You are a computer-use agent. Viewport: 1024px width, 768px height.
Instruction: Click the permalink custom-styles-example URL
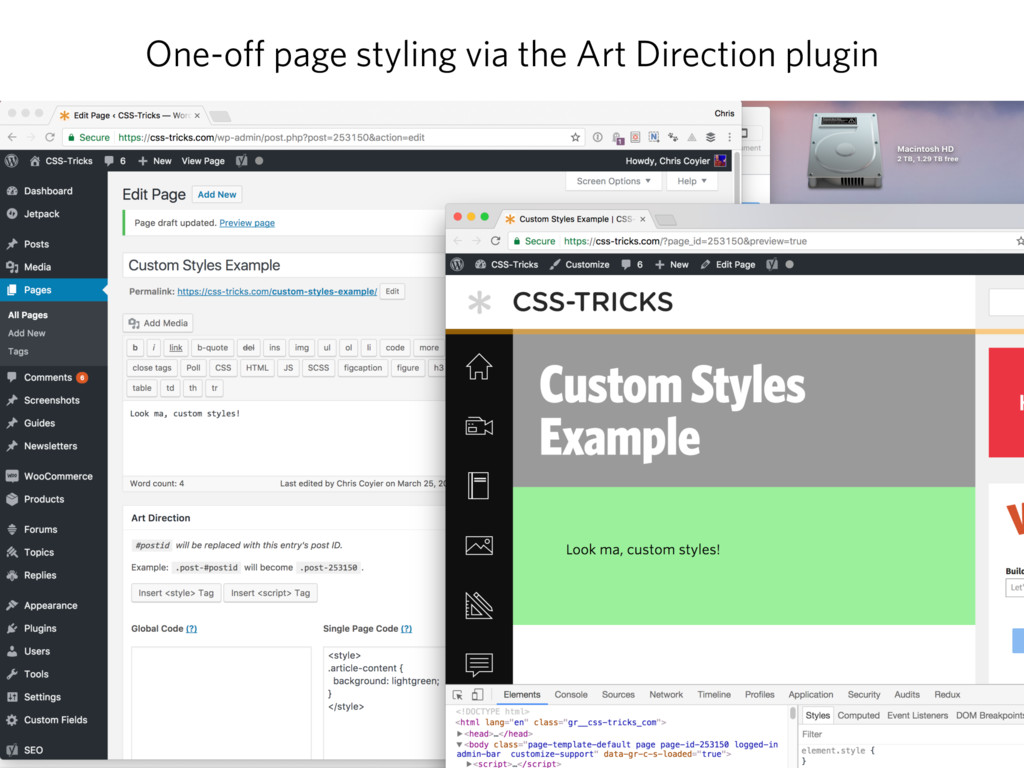pos(277,291)
